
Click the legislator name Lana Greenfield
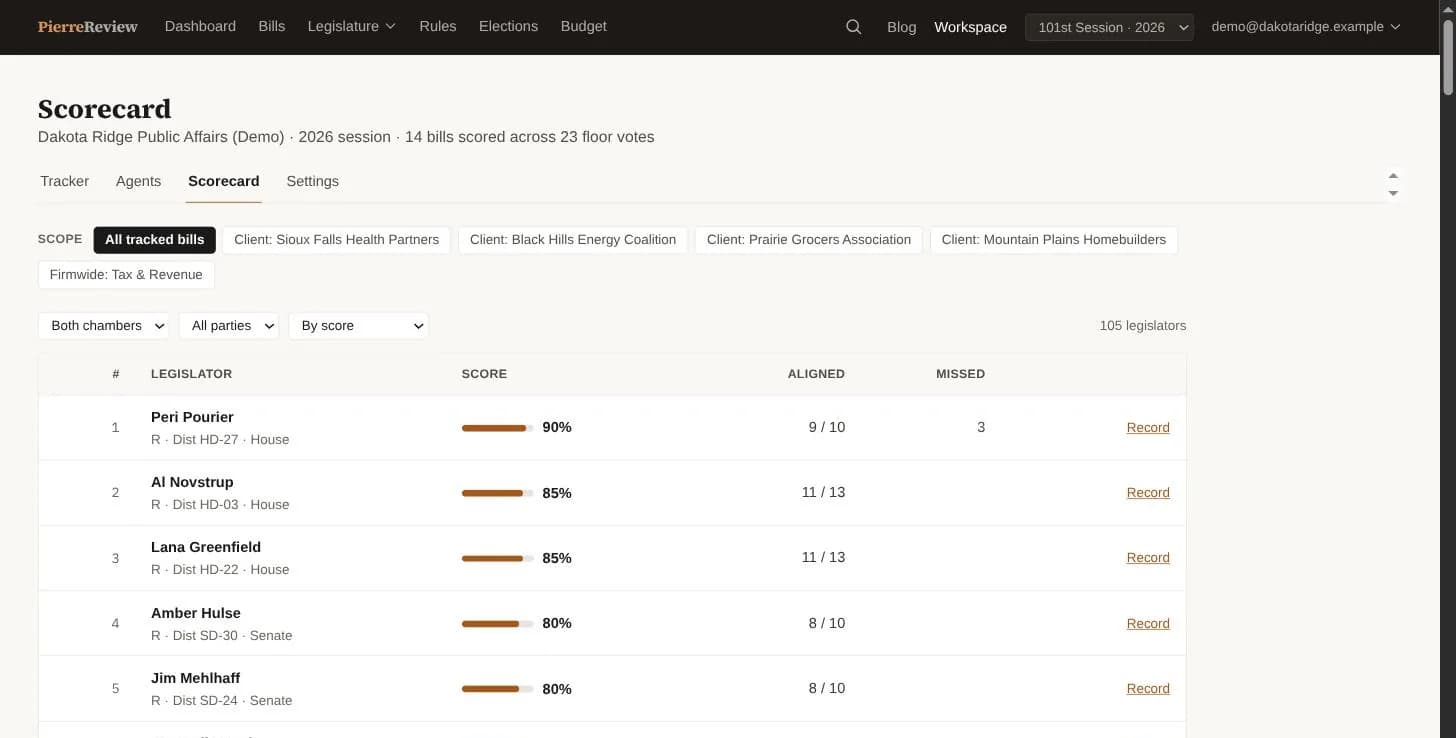[x=206, y=547]
